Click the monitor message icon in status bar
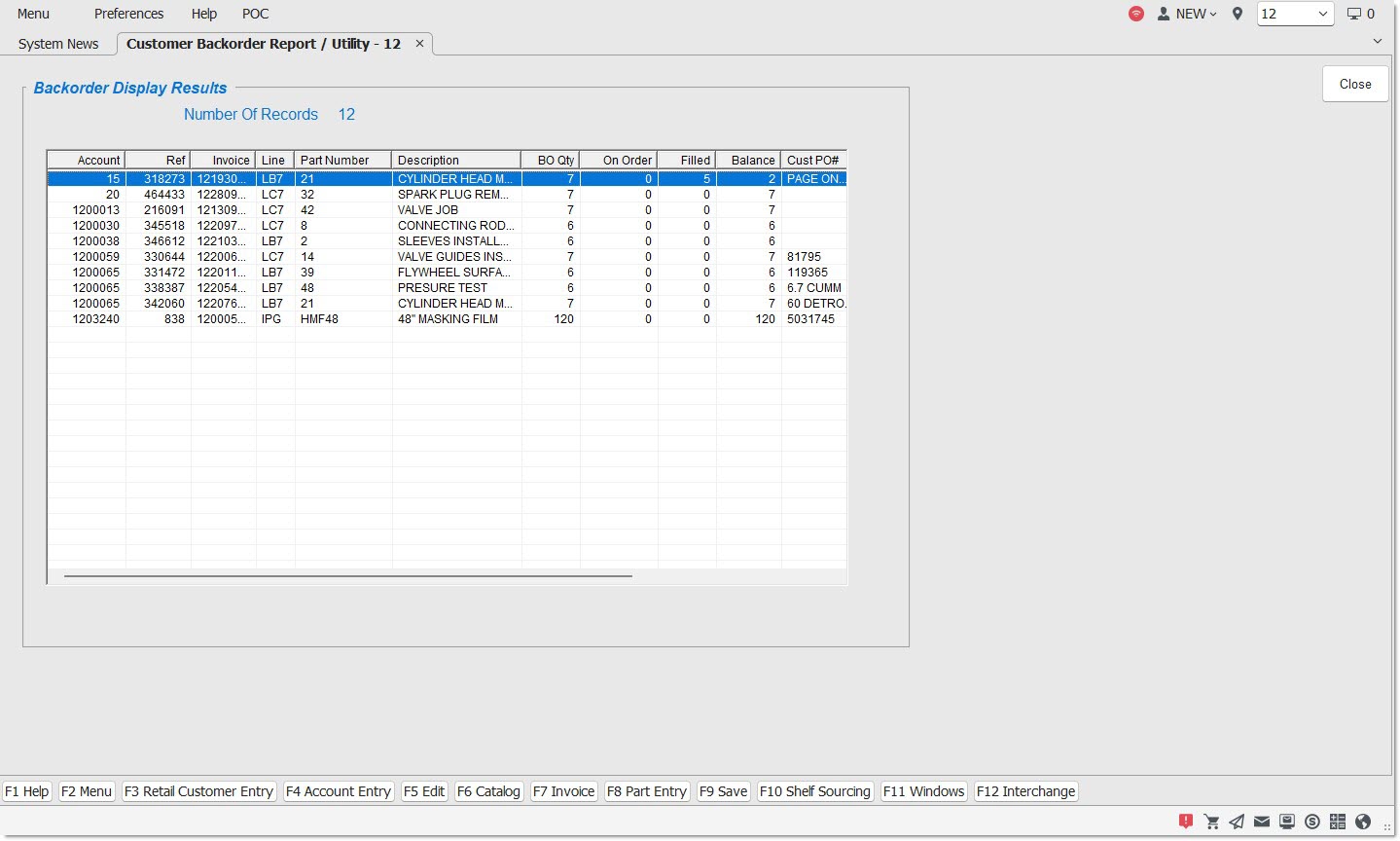Screen dimensions: 1400x841 [1287, 822]
